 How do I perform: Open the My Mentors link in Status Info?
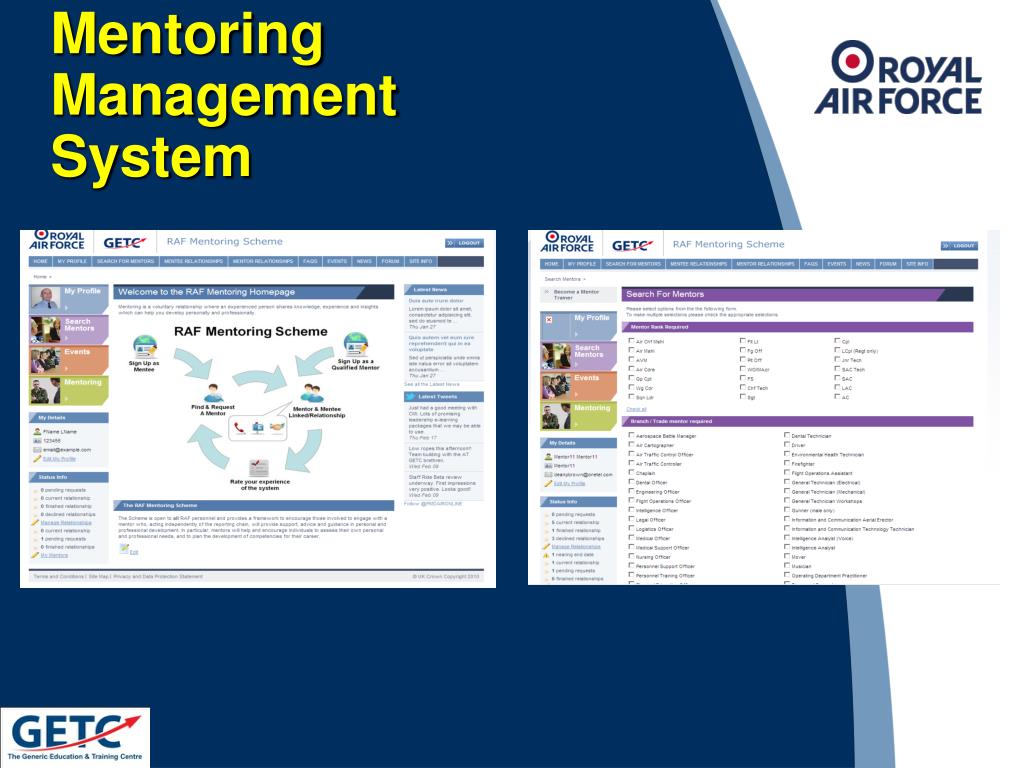tap(54, 555)
